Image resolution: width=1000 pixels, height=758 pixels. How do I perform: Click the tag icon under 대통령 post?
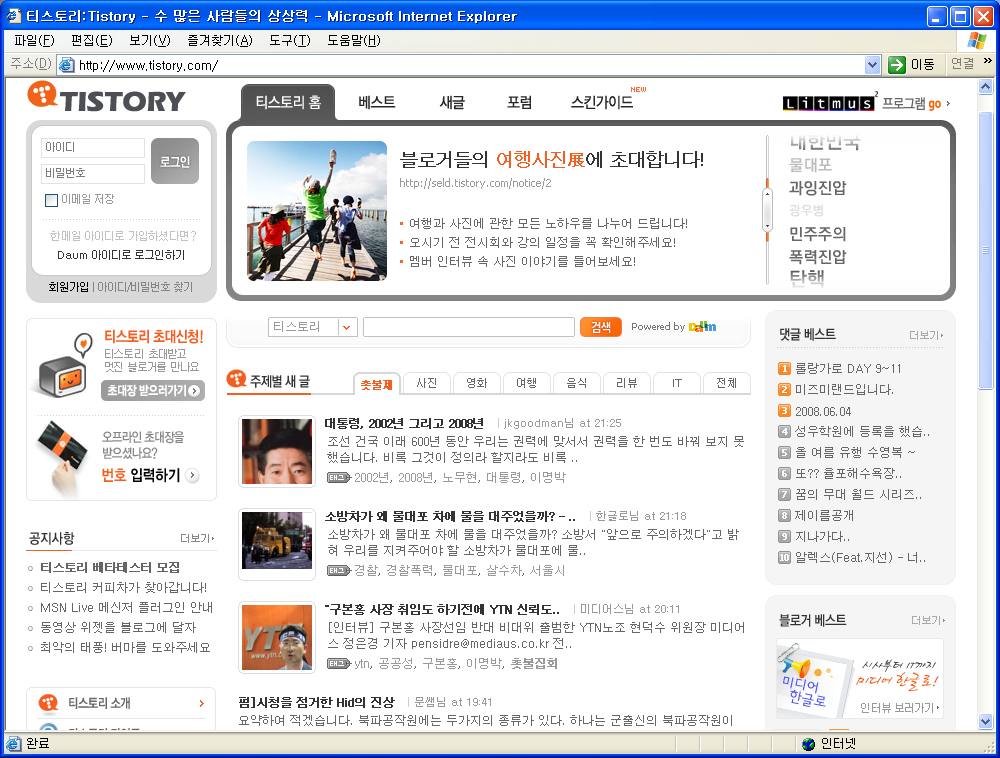339,477
